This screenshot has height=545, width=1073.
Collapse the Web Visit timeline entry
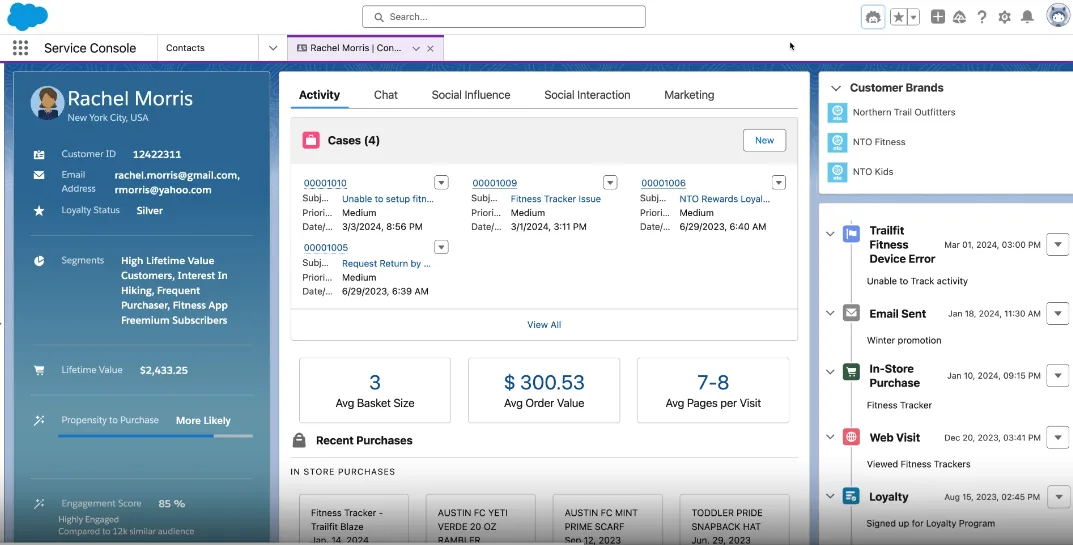(830, 437)
